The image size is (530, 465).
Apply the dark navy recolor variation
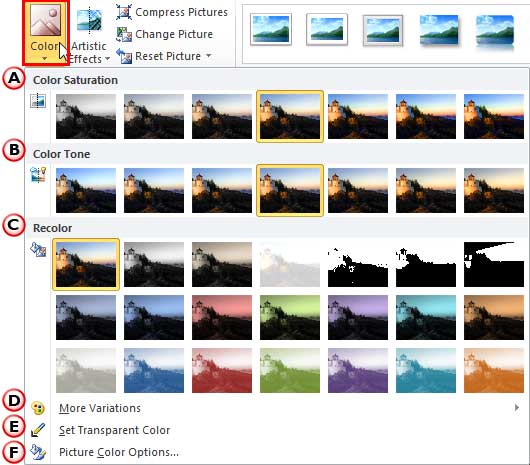point(86,317)
